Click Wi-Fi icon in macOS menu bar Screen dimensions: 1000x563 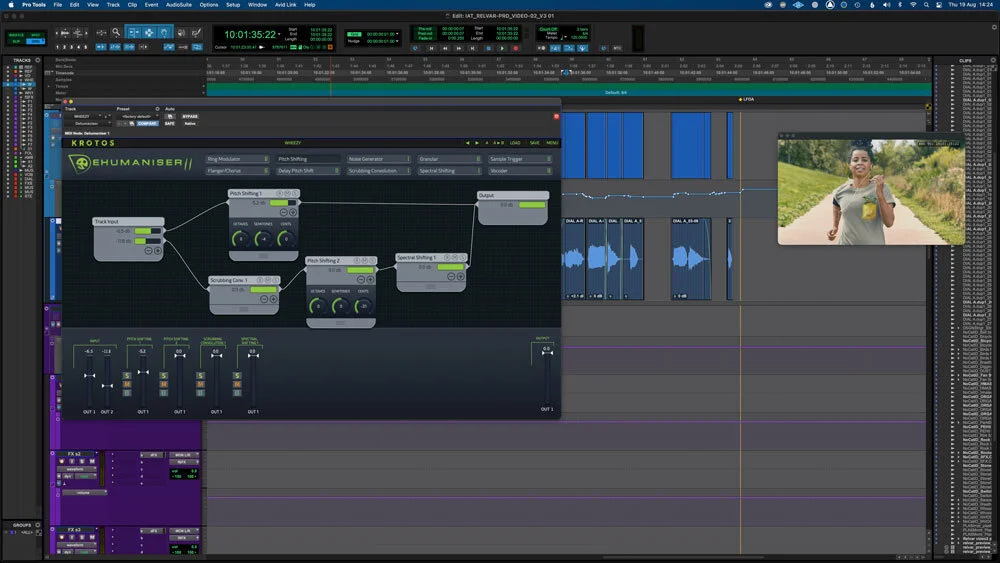coord(913,4)
